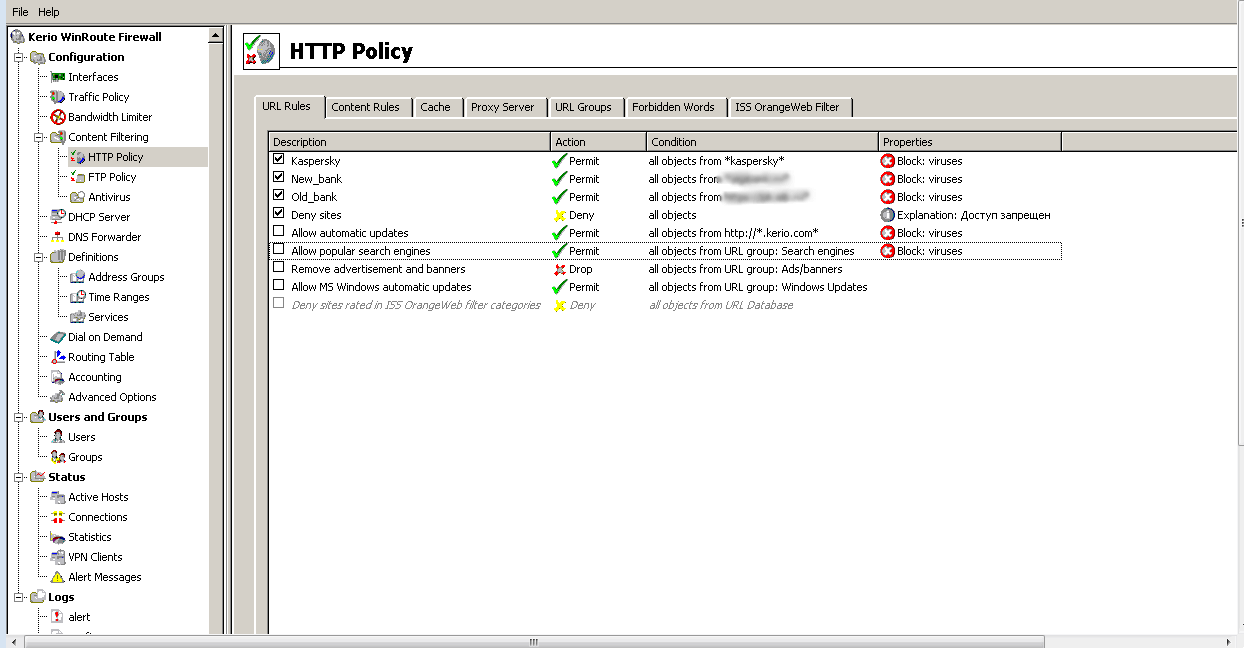Enable the Allow popular search engines checkbox
The height and width of the screenshot is (648, 1244).
tap(279, 250)
